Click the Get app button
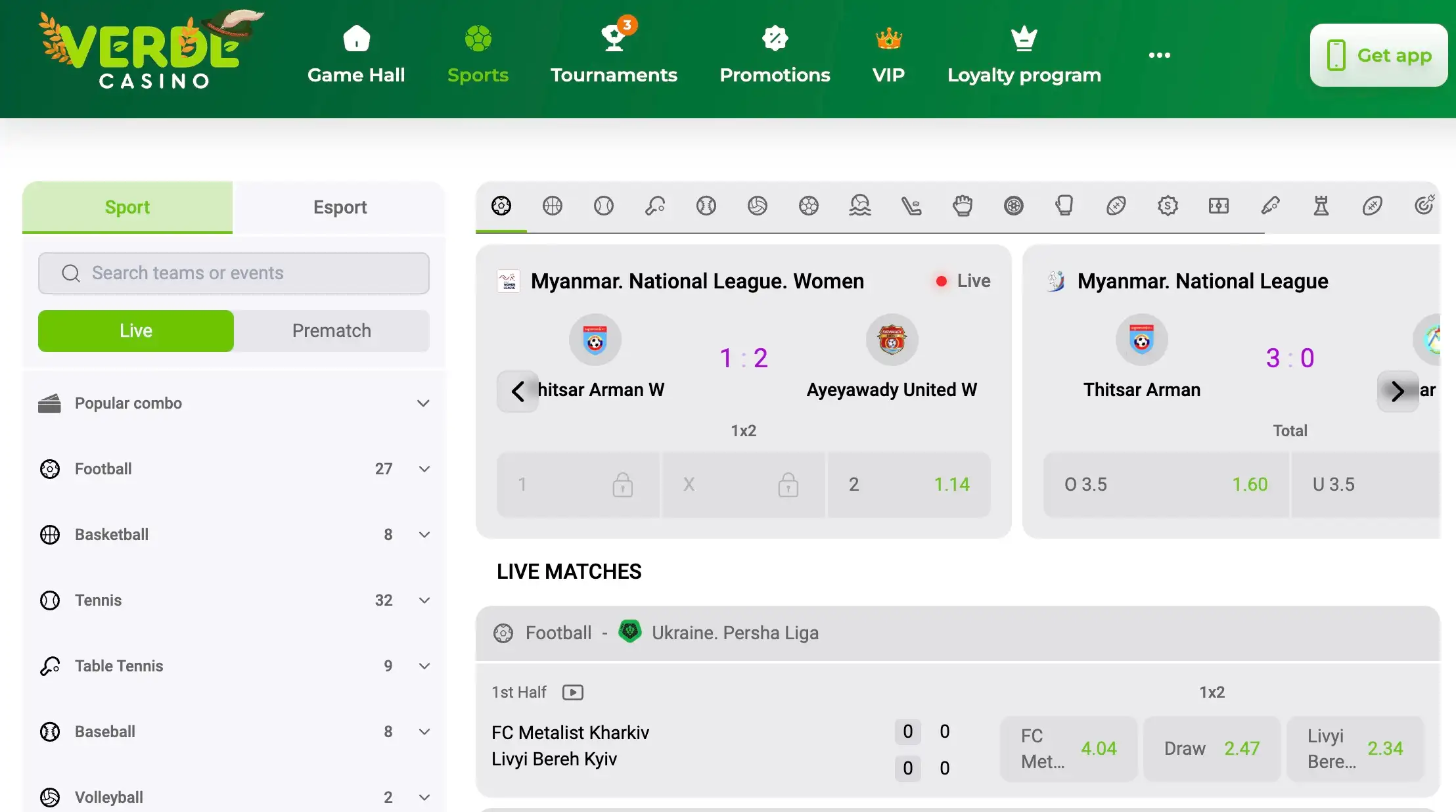 tap(1378, 55)
